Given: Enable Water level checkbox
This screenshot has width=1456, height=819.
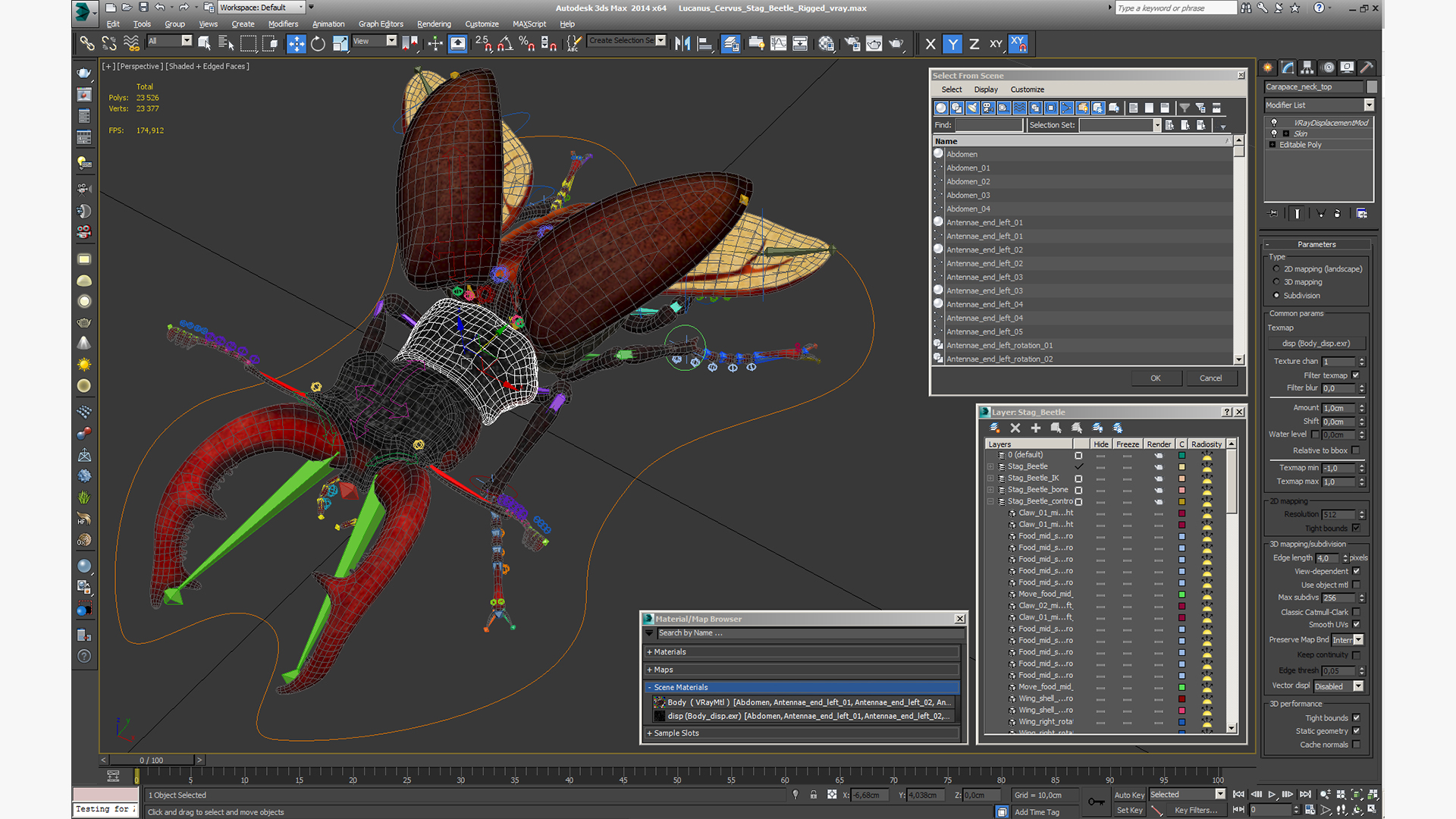Looking at the screenshot, I should [x=1315, y=435].
